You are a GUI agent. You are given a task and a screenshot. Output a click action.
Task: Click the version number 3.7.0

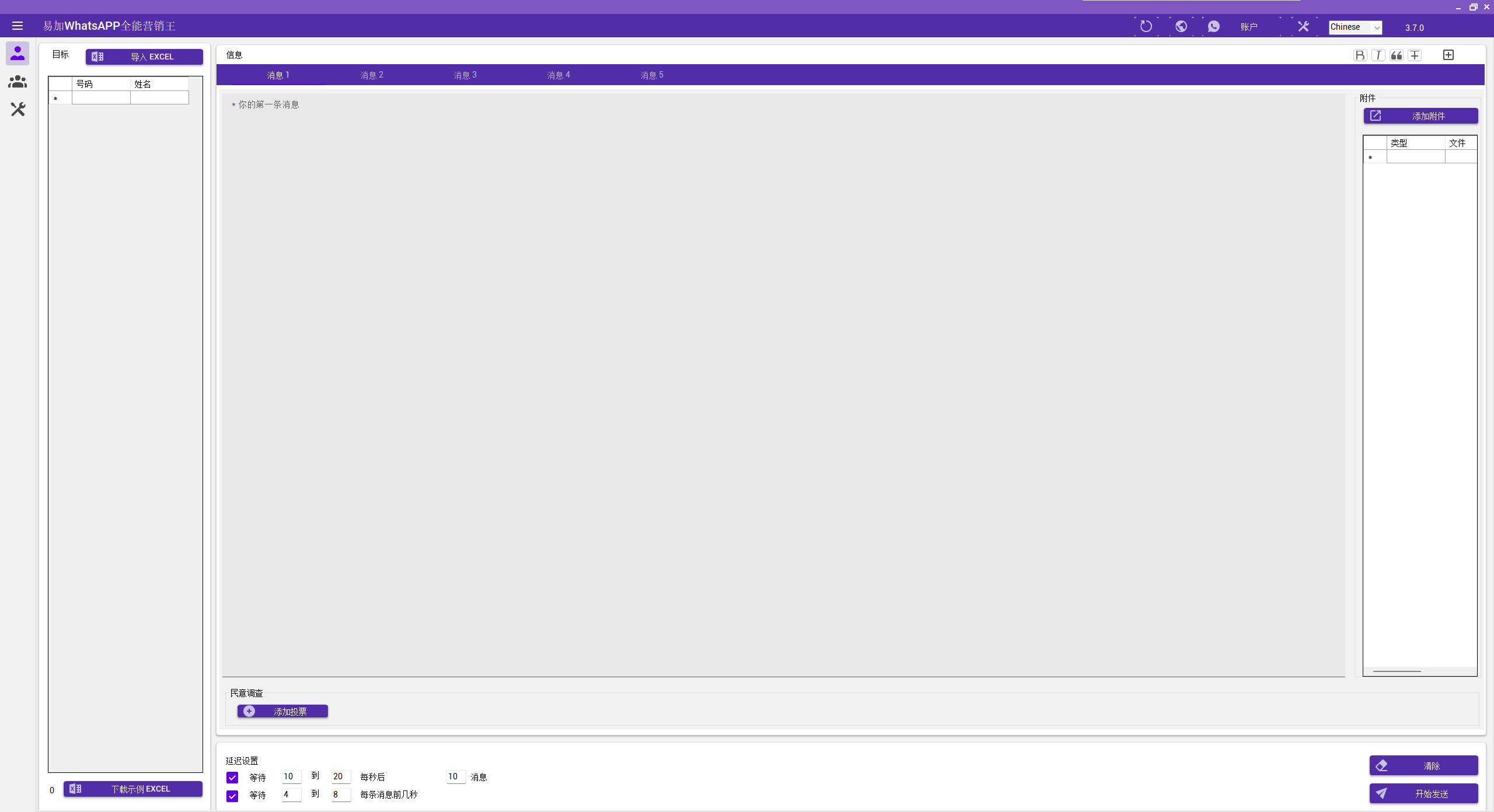click(1414, 27)
